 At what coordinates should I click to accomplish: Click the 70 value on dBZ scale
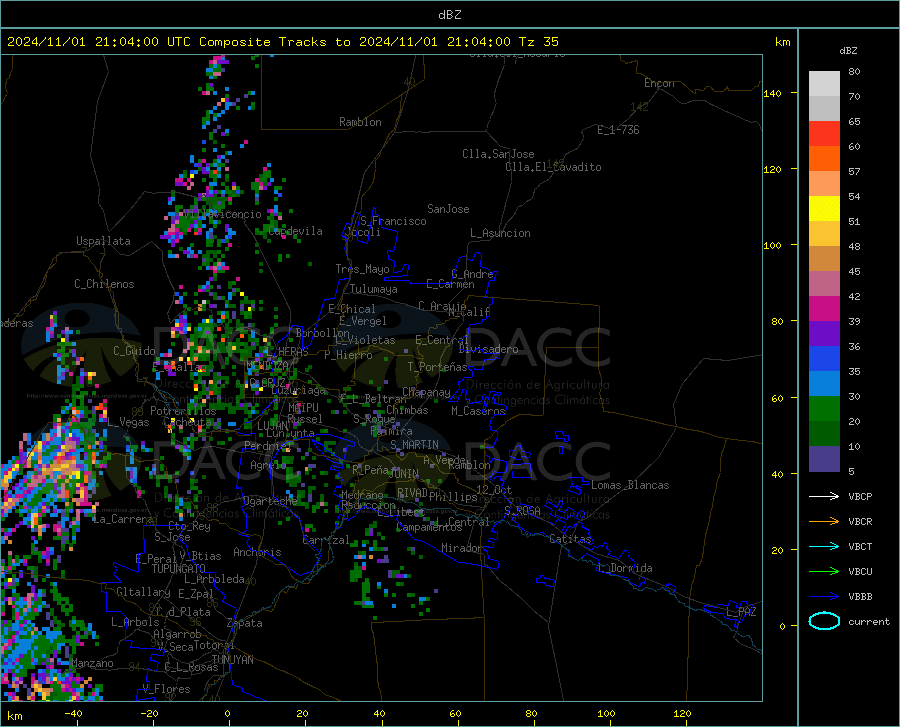click(854, 96)
